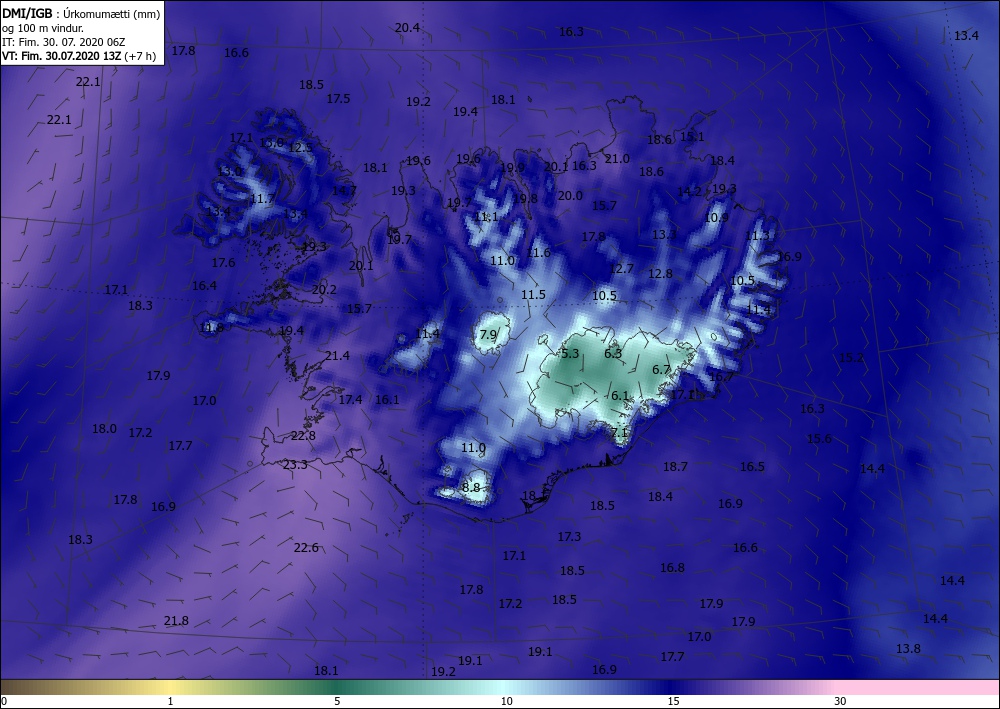1000x709 pixels.
Task: Click the map value 17.3
Action: tap(569, 537)
